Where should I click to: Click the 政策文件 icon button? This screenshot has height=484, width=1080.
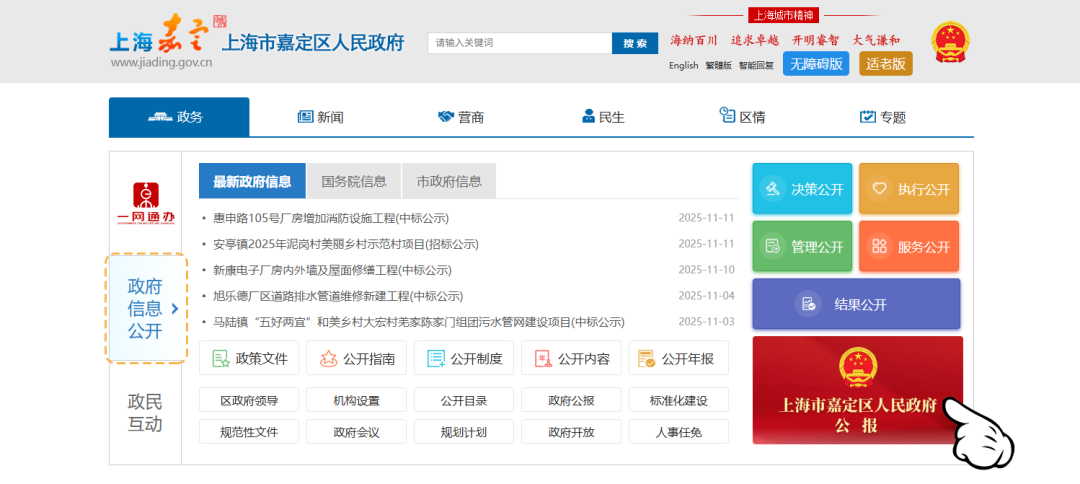[x=250, y=358]
